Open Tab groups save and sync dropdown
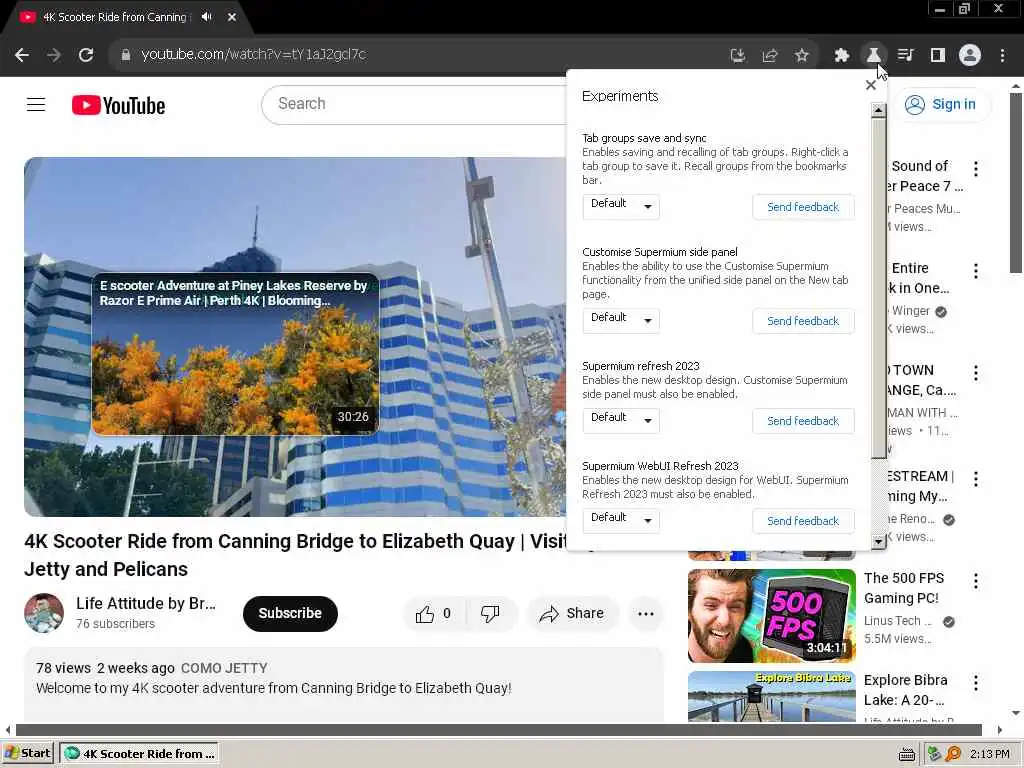The height and width of the screenshot is (768, 1024). point(621,206)
